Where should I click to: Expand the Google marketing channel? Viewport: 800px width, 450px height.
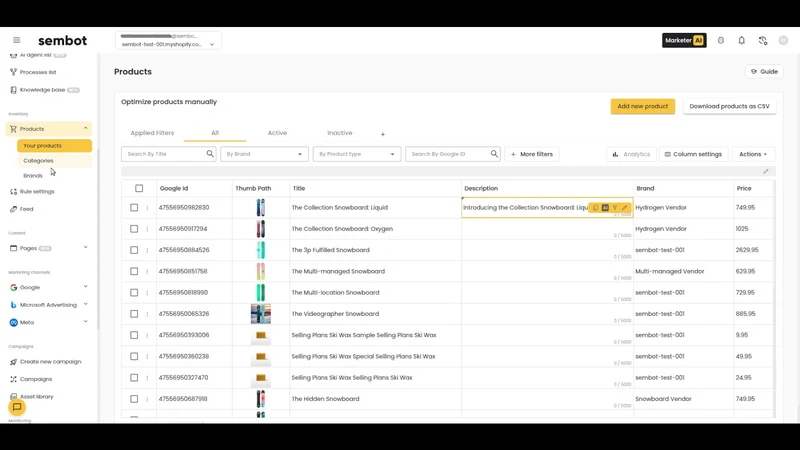(86, 287)
